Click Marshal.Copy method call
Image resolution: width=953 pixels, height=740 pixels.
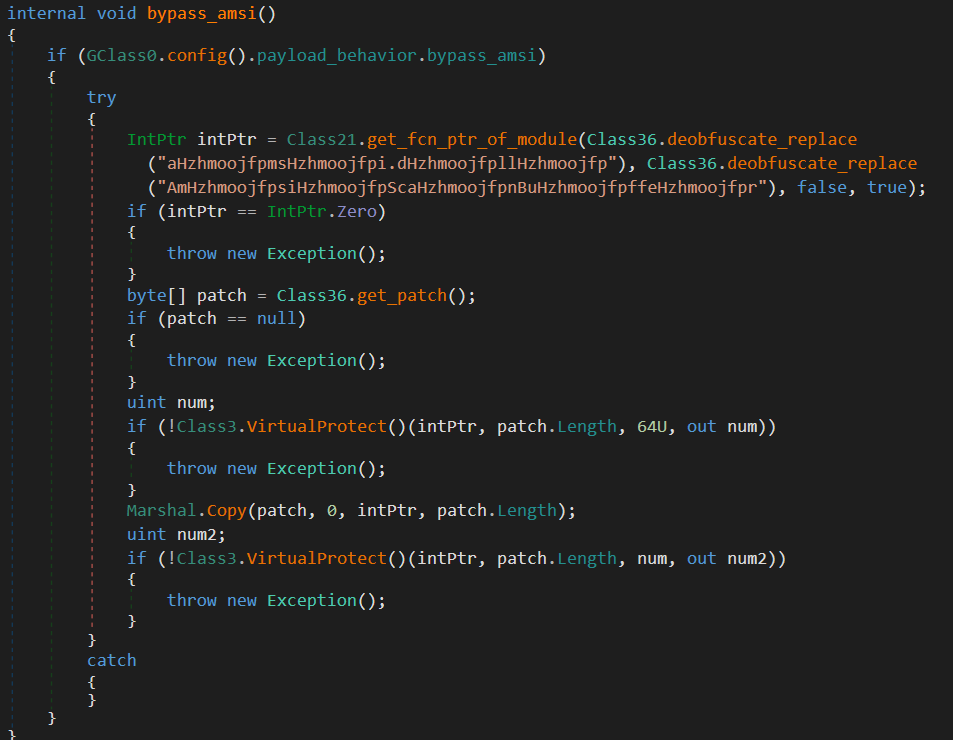pyautogui.click(x=186, y=511)
